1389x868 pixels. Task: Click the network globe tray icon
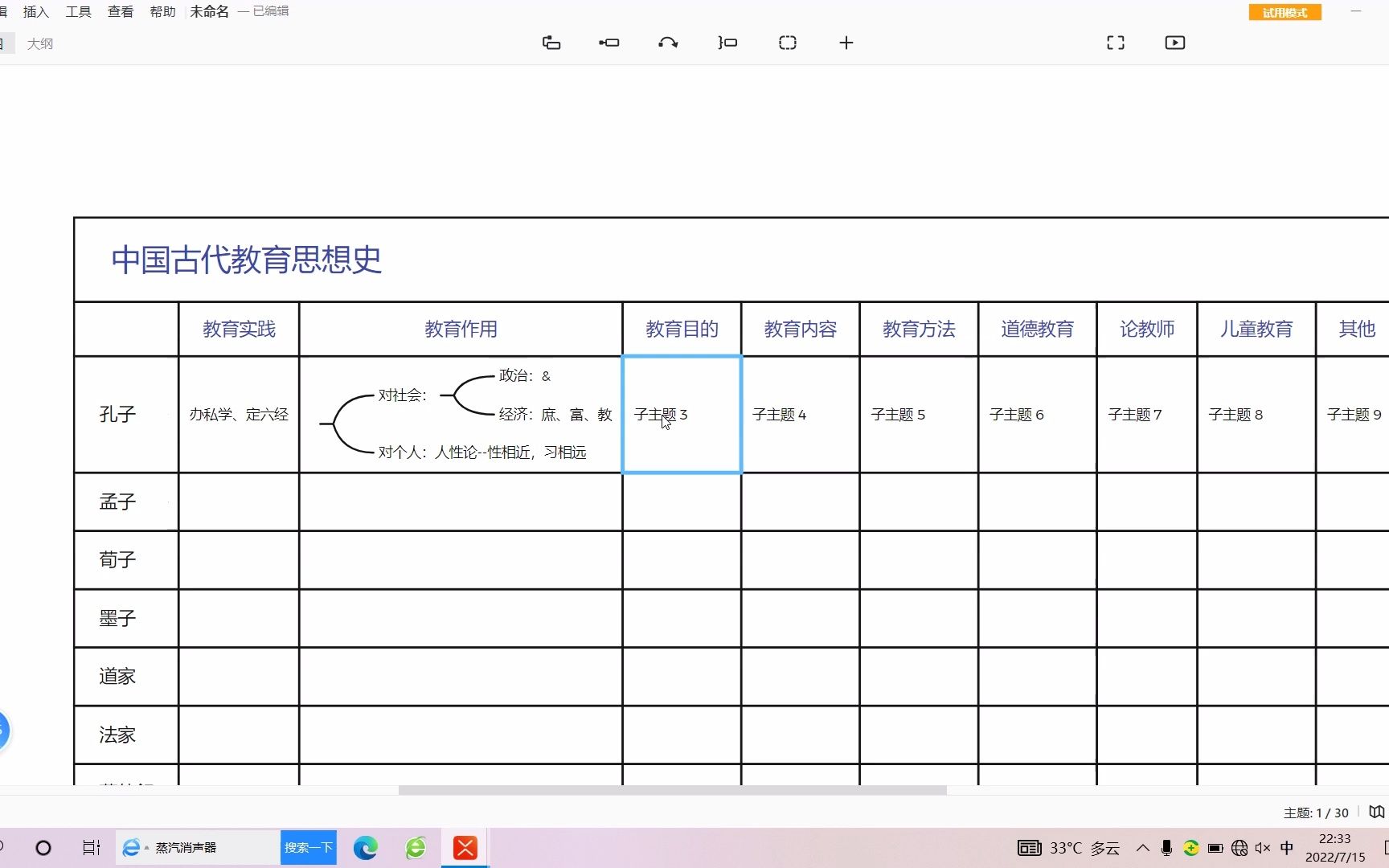click(x=1239, y=848)
